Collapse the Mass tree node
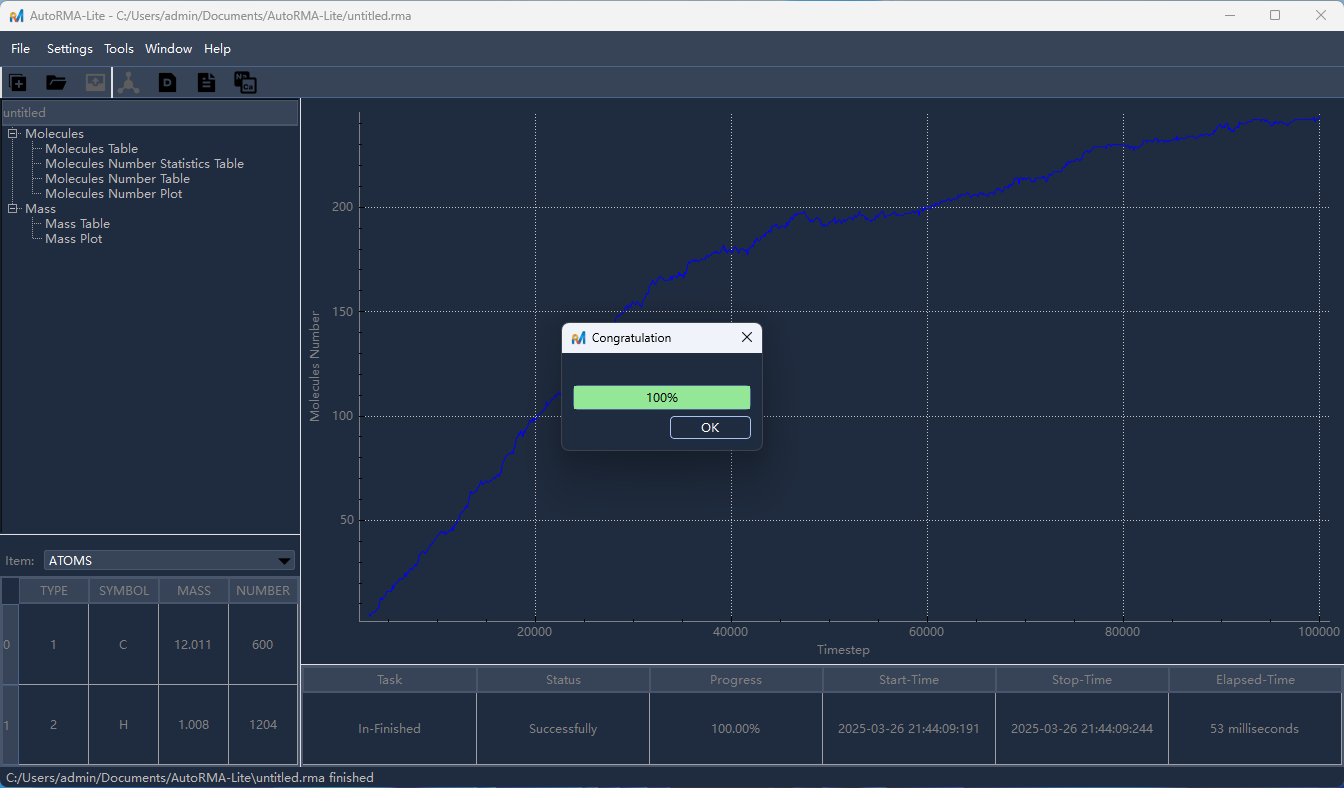The height and width of the screenshot is (788, 1344). [x=13, y=208]
